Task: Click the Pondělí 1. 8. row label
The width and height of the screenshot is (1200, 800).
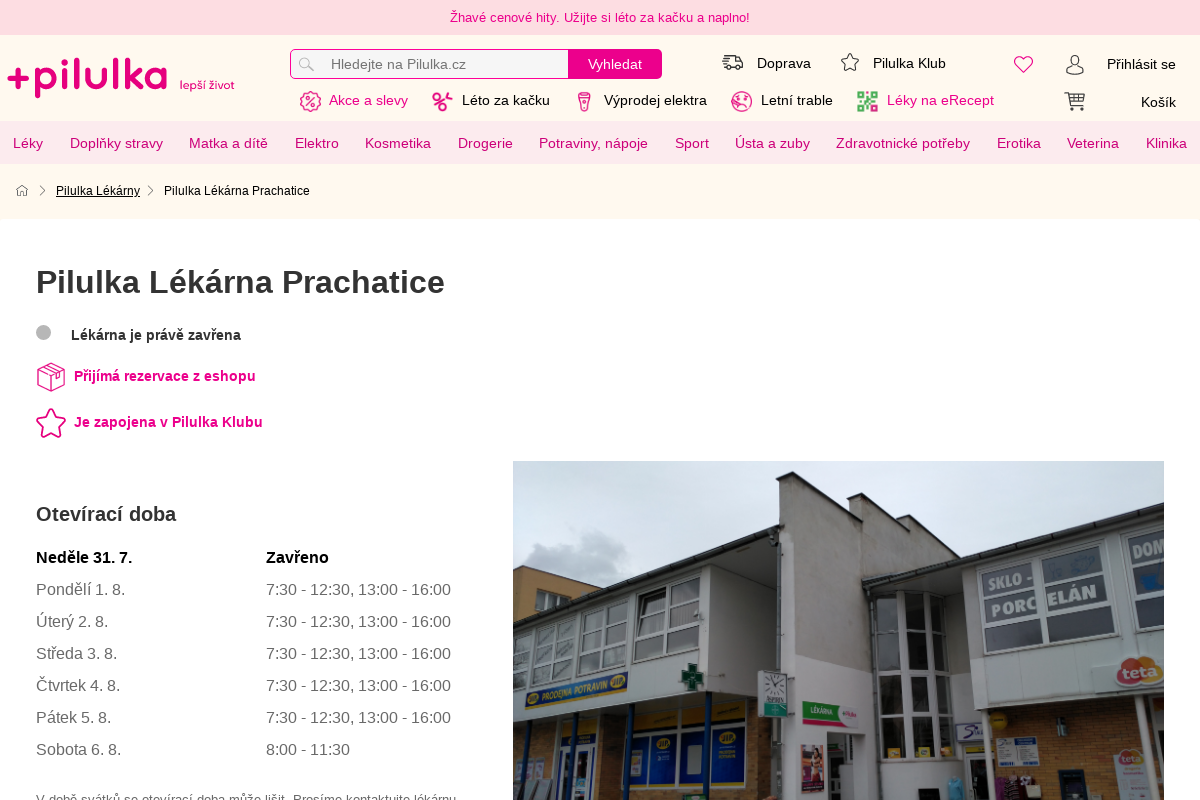Action: (x=80, y=589)
